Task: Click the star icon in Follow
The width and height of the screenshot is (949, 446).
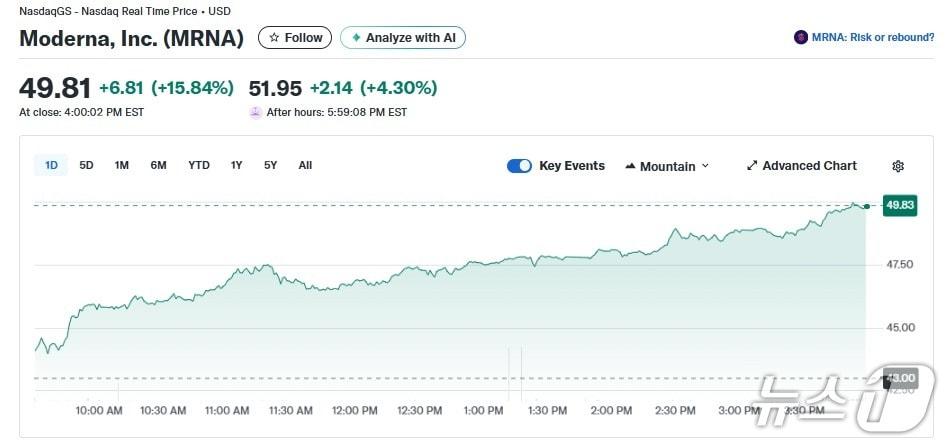Action: tap(274, 38)
